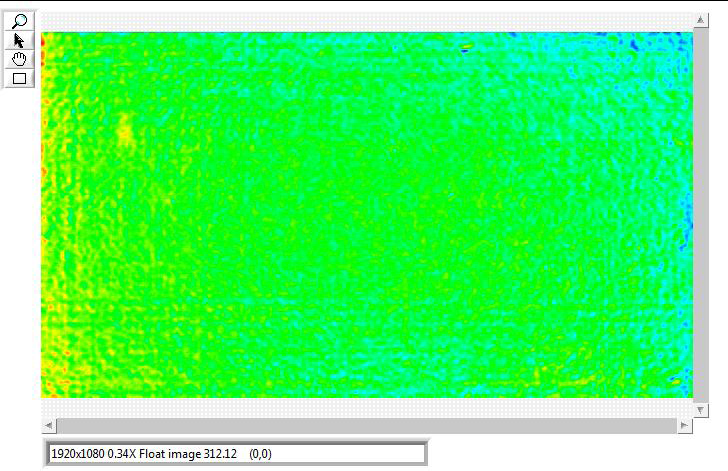The width and height of the screenshot is (728, 471).
Task: Click the vertical scrollbar thumb
Action: (x=701, y=215)
